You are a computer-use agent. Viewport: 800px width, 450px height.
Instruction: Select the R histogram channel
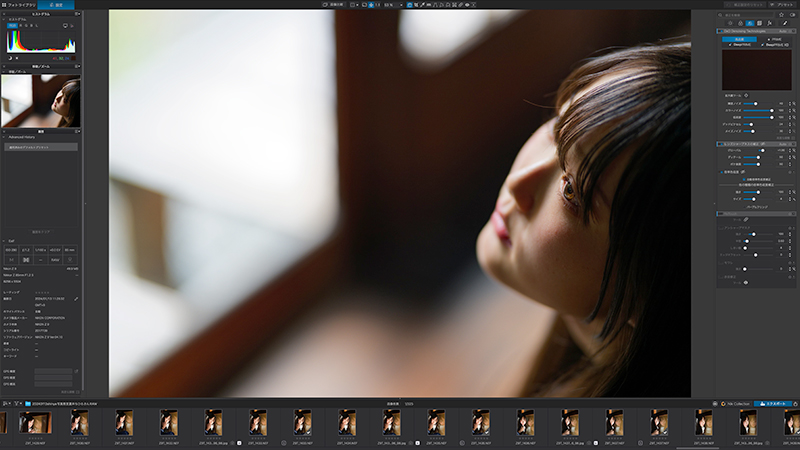tap(21, 26)
